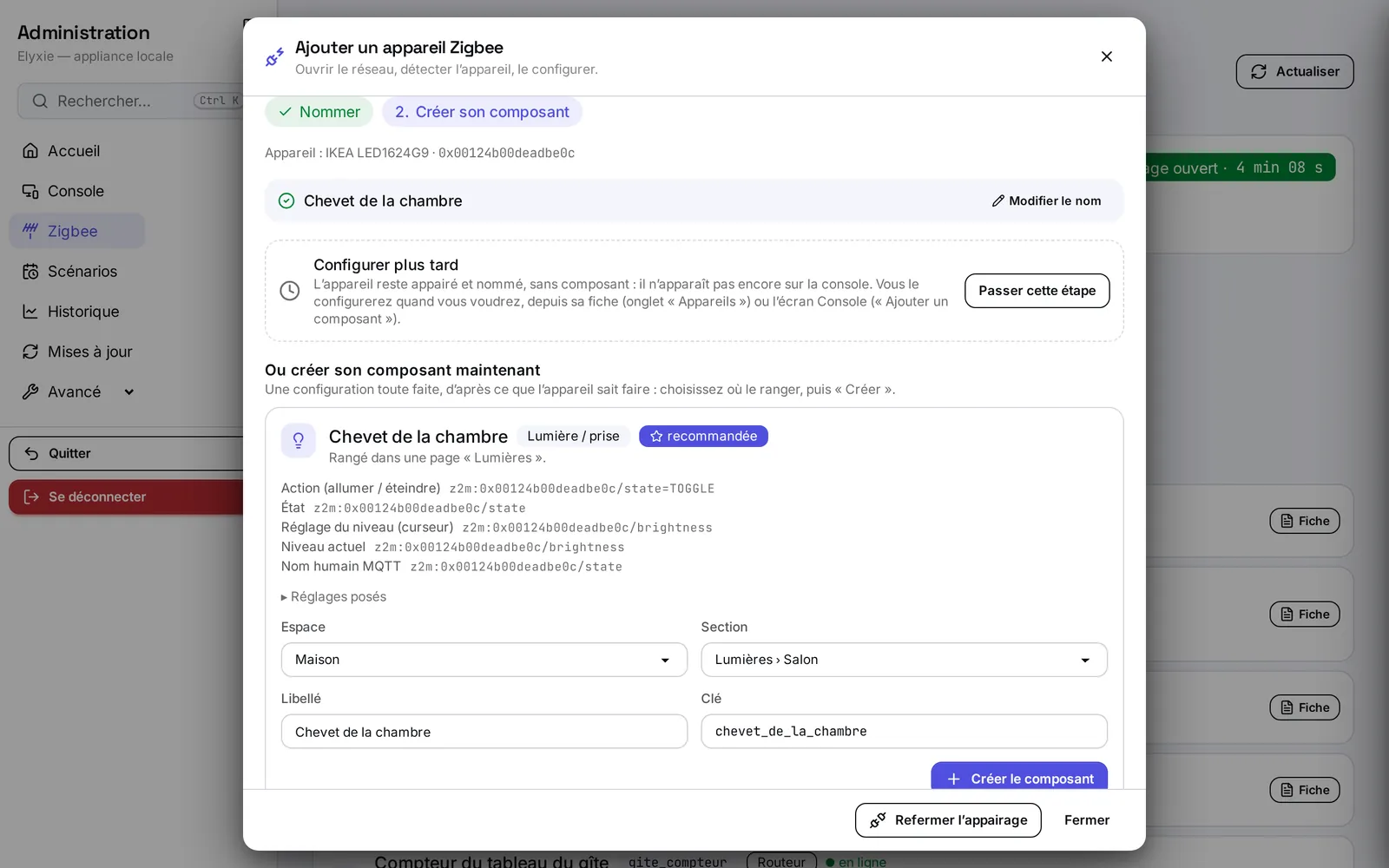Click the Actualiser refresh button
Image resolution: width=1389 pixels, height=868 pixels.
[x=1294, y=72]
